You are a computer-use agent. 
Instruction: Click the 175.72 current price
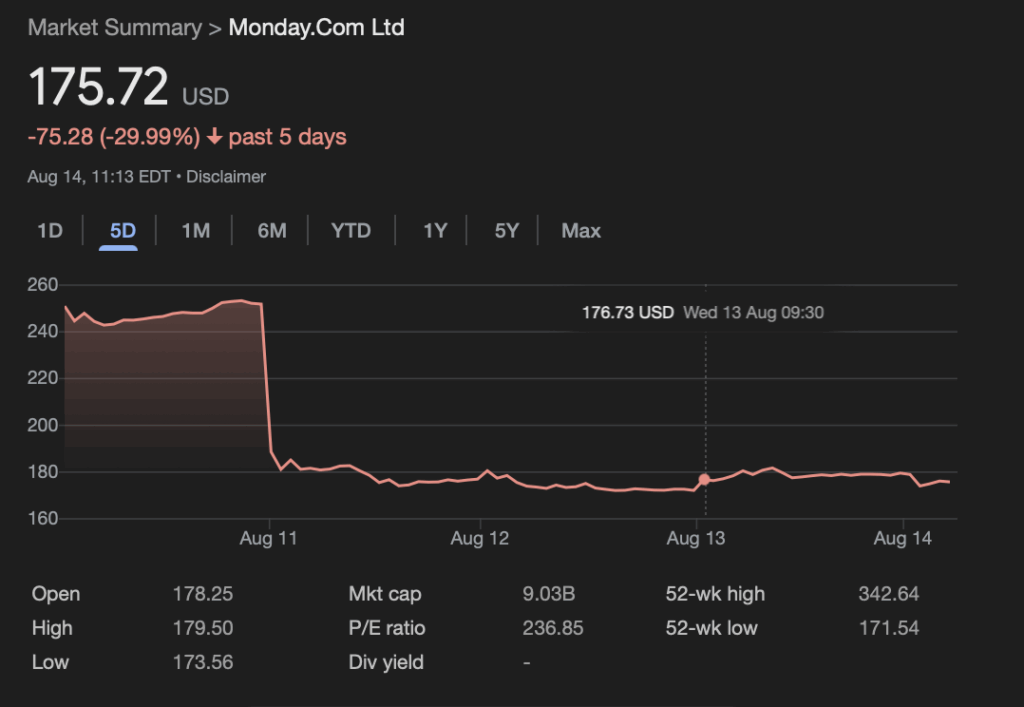pyautogui.click(x=98, y=88)
